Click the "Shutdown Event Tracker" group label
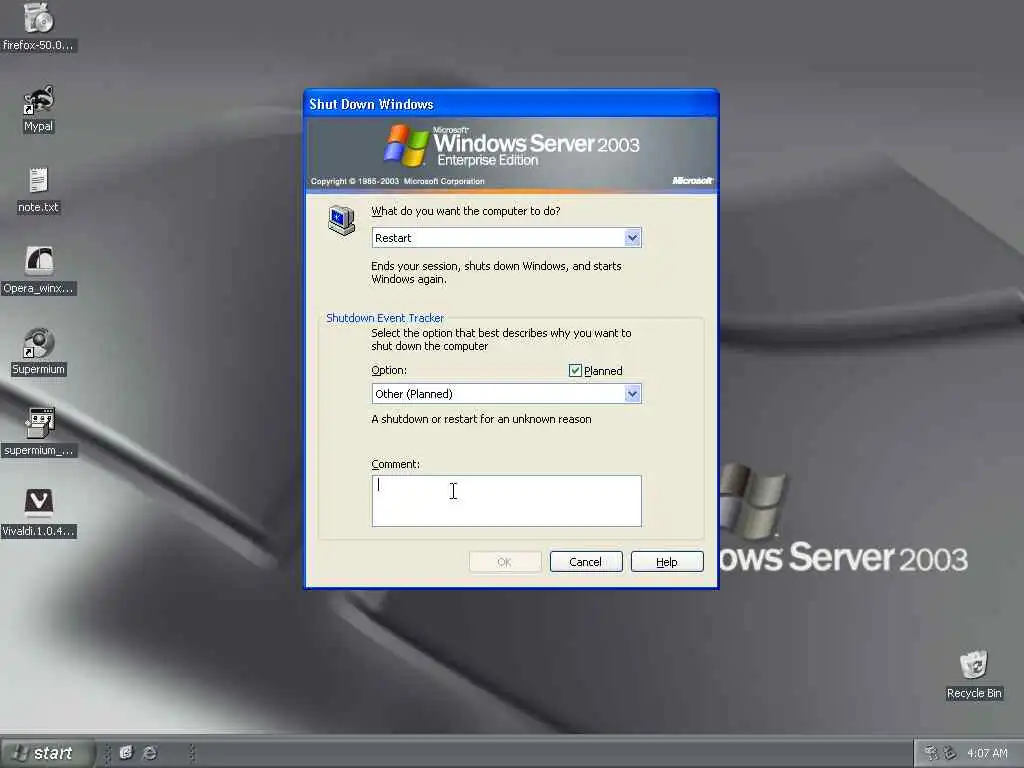The width and height of the screenshot is (1024, 768). [x=385, y=318]
